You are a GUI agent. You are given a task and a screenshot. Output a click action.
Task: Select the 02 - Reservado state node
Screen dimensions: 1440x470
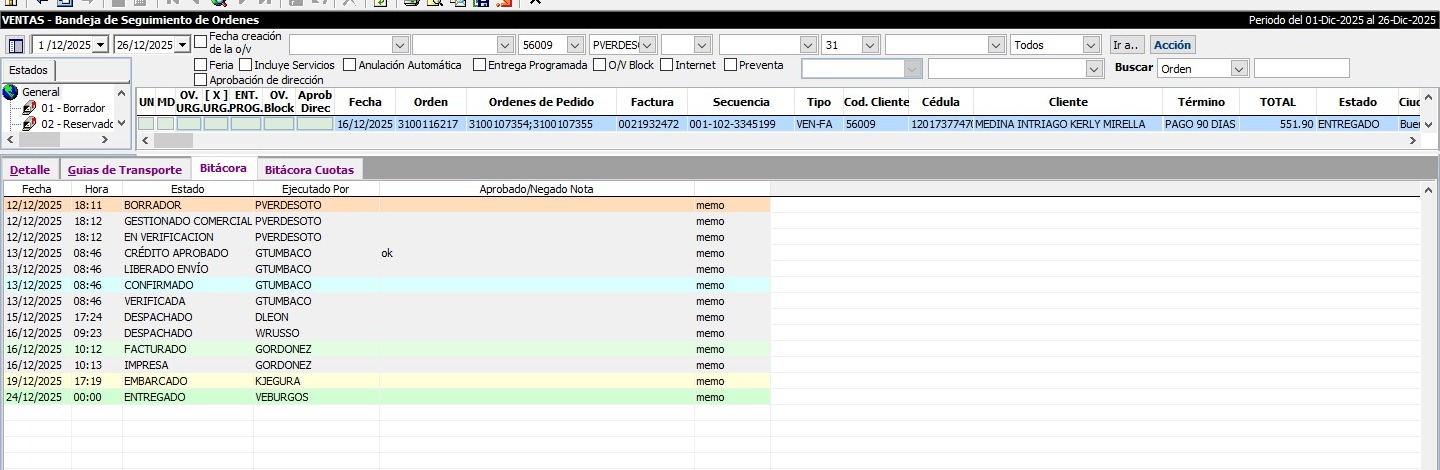76,124
